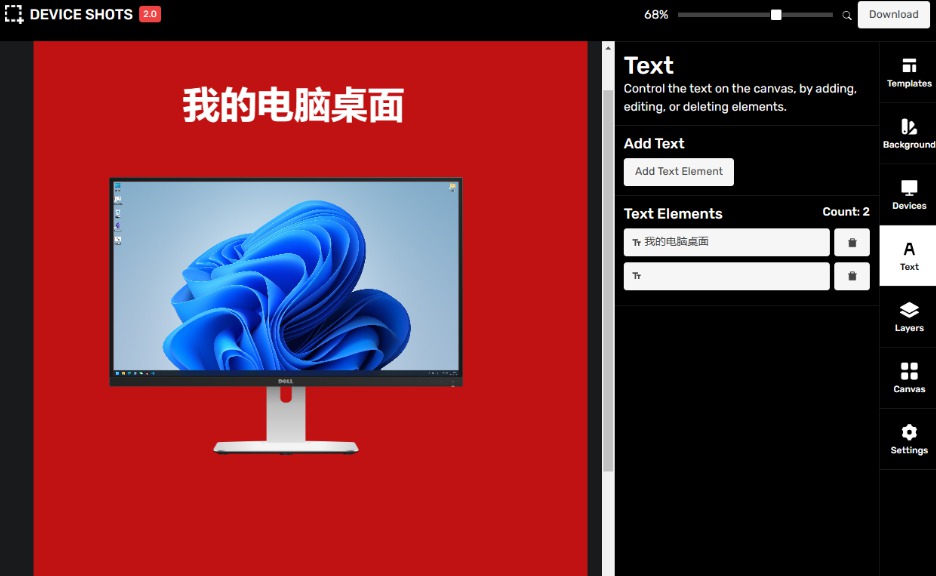Click the zoom magnifier icon
Viewport: 936px width, 576px height.
coord(846,15)
